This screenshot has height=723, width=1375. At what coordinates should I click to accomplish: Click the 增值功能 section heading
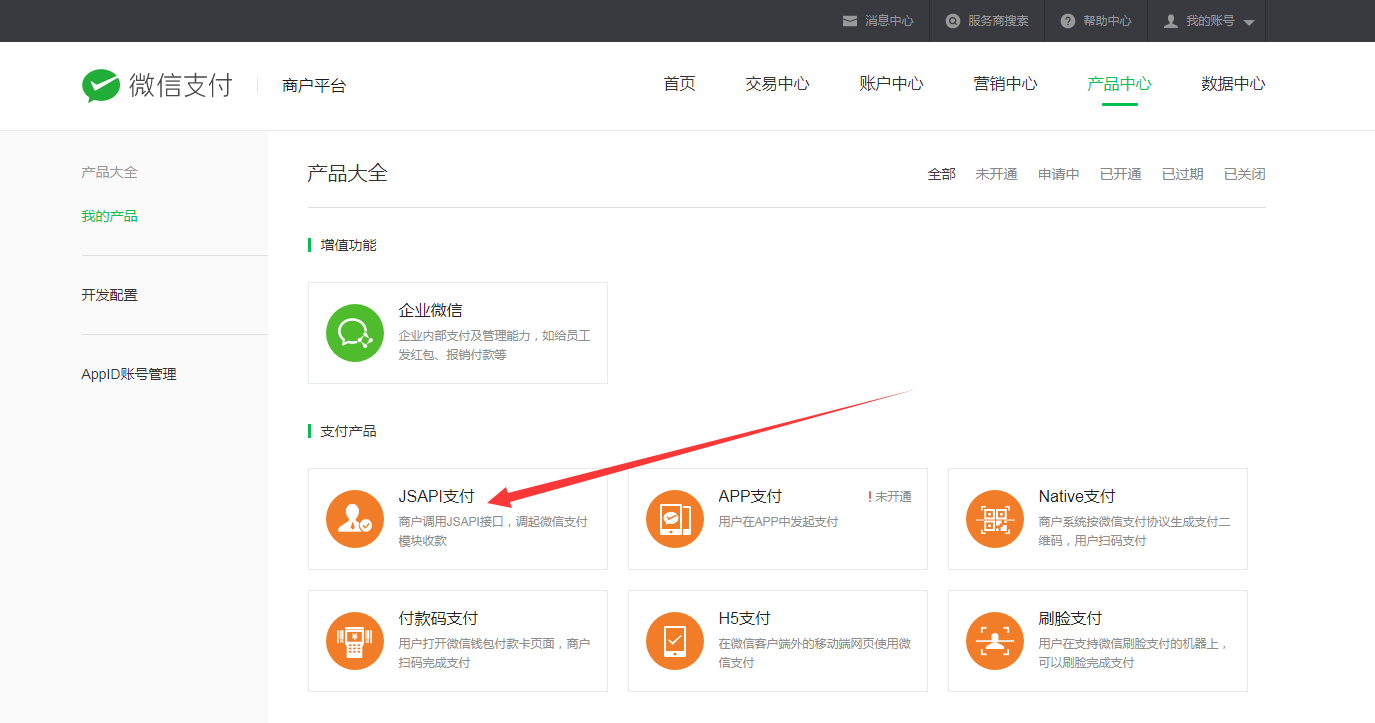tap(348, 245)
